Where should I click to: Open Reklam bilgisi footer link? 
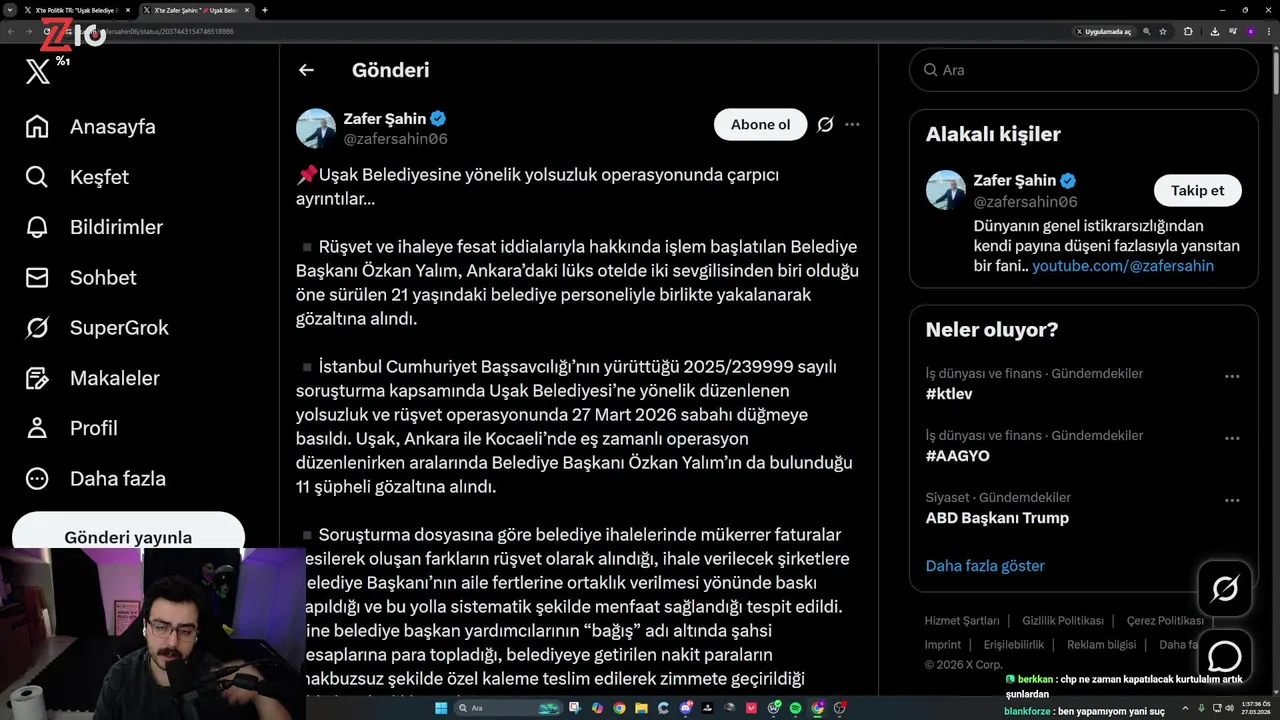pyautogui.click(x=1102, y=645)
